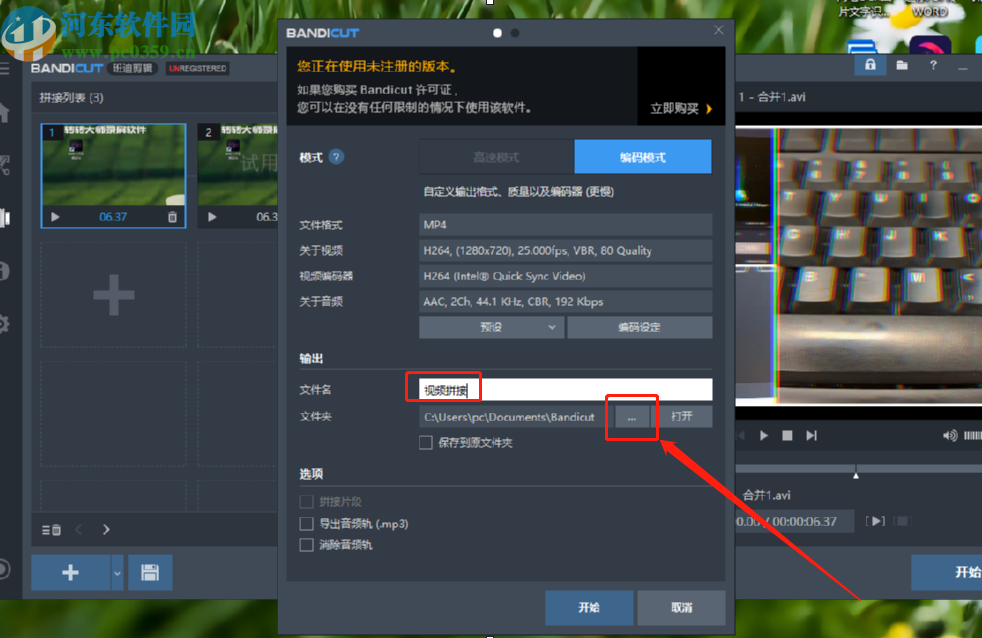The height and width of the screenshot is (638, 982).
Task: Select the Join tool in sidebar
Action: (x=4, y=218)
